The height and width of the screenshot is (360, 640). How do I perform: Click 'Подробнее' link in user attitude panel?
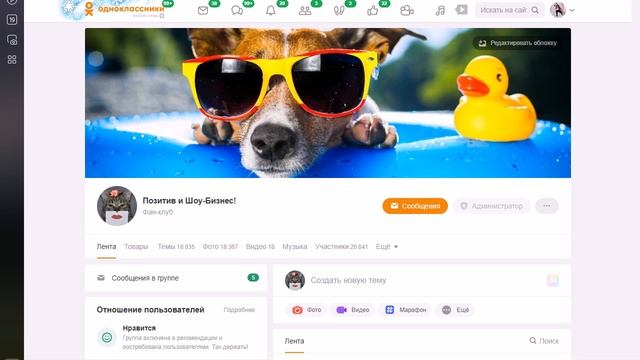239,310
